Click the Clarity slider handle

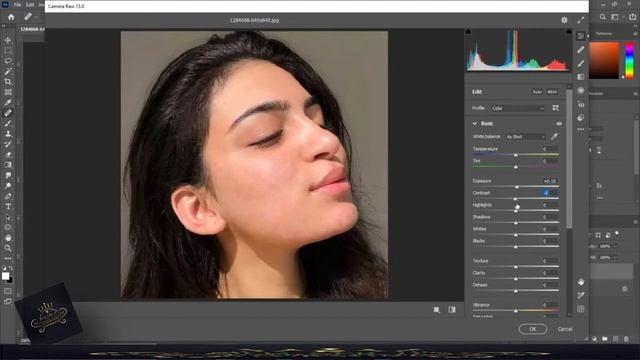click(516, 279)
